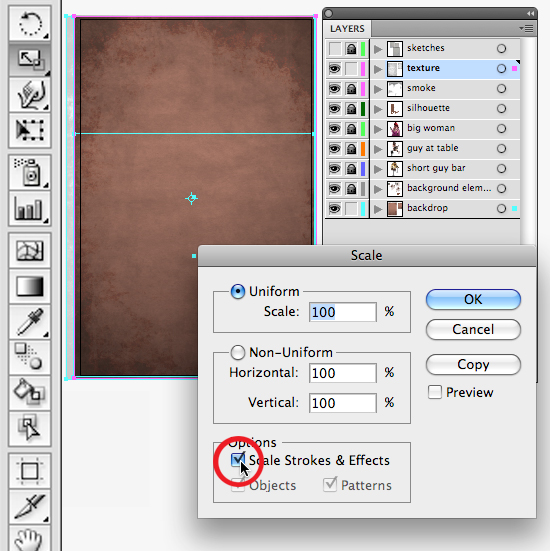The height and width of the screenshot is (551, 550).
Task: Expand the texture layer
Action: point(378,69)
